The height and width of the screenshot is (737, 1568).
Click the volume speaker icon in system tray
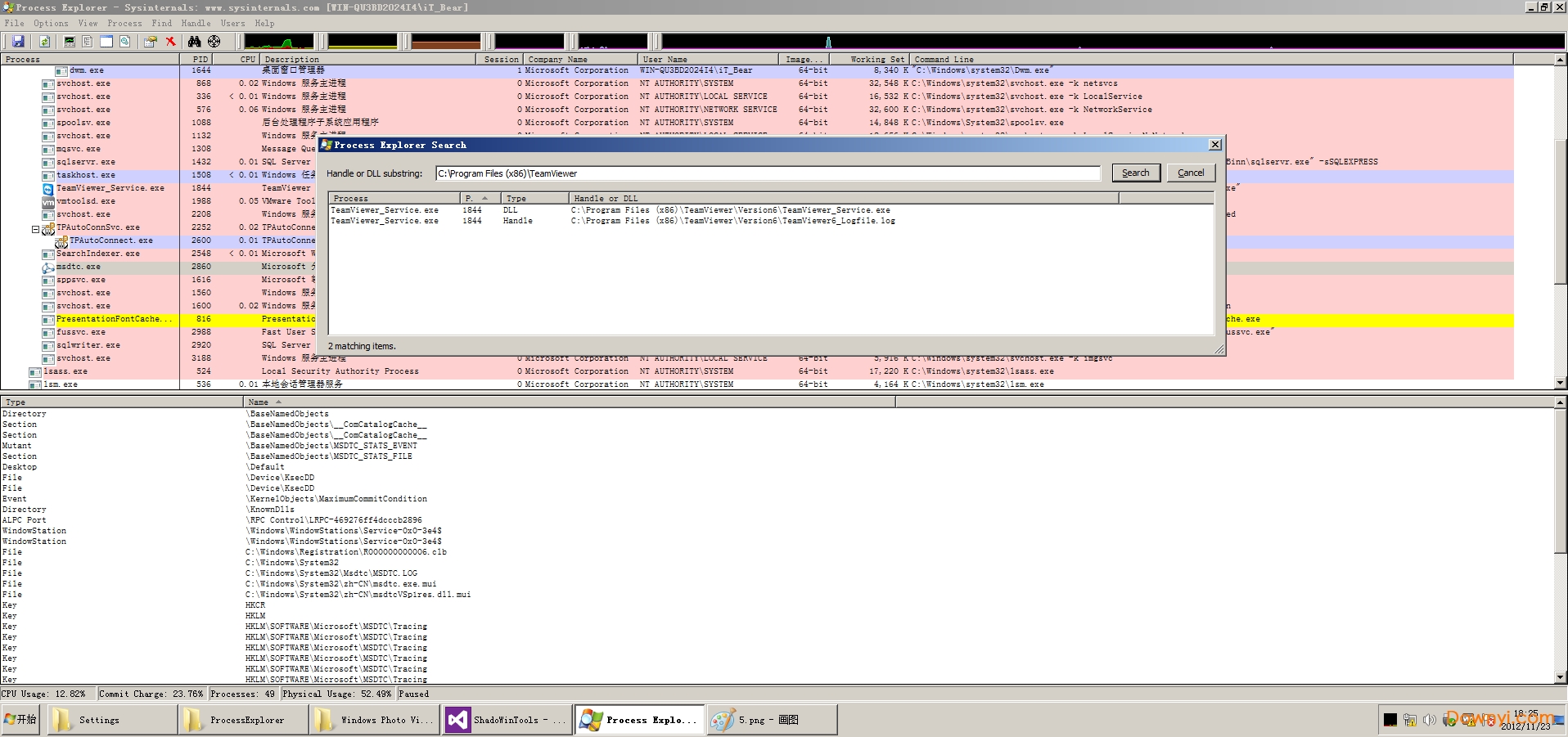pyautogui.click(x=1429, y=720)
